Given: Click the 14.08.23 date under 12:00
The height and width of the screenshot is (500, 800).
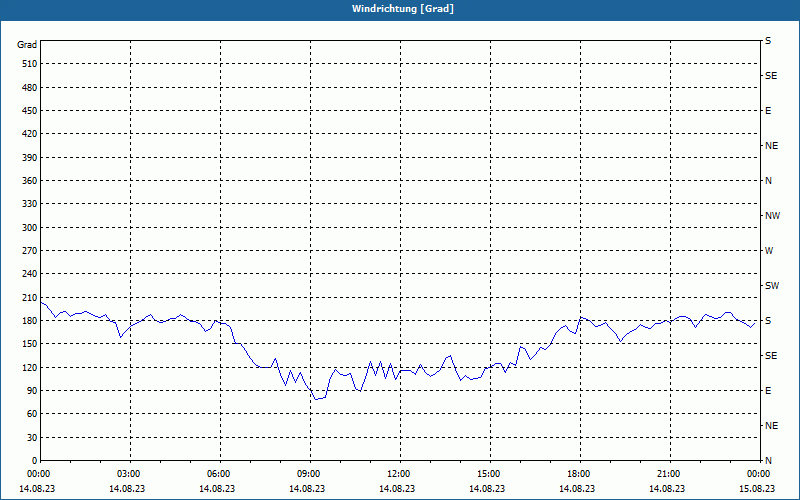Looking at the screenshot, I should [397, 489].
